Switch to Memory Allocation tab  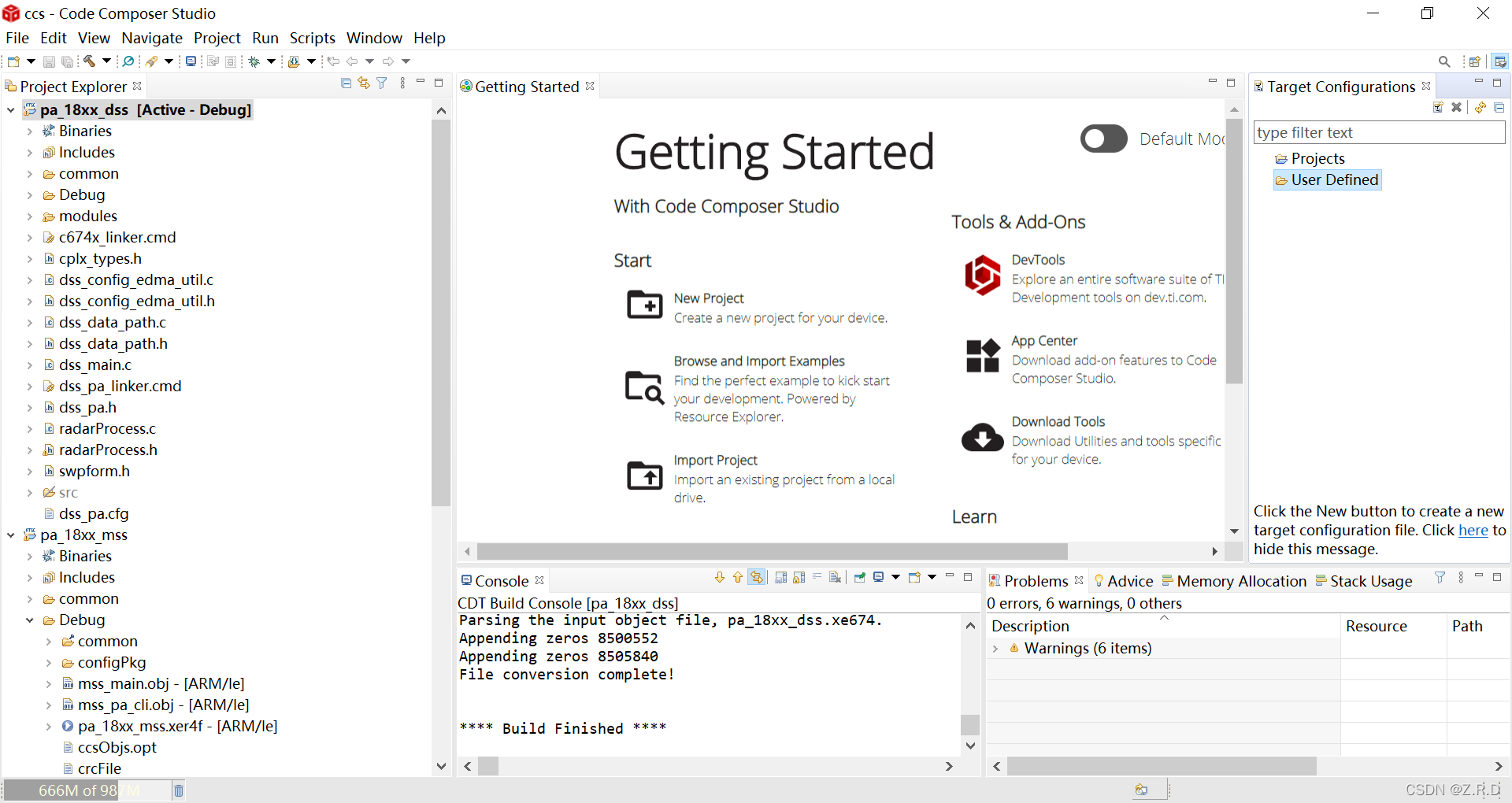pyautogui.click(x=1234, y=581)
